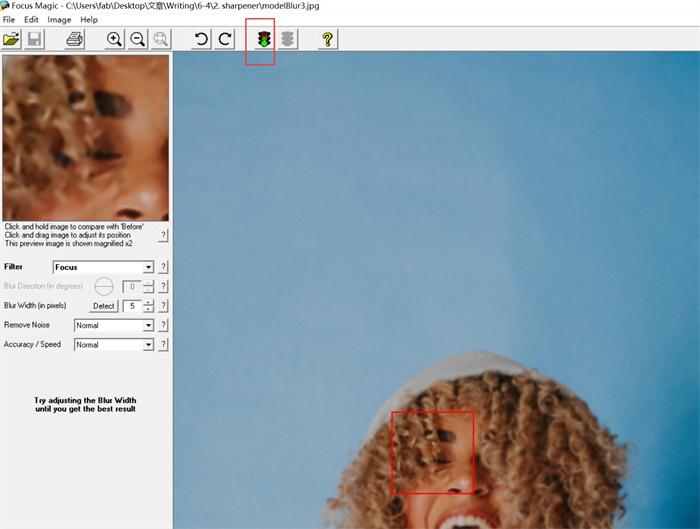Click help button beside Blur Width
Screen dimensions: 700x529
163,306
